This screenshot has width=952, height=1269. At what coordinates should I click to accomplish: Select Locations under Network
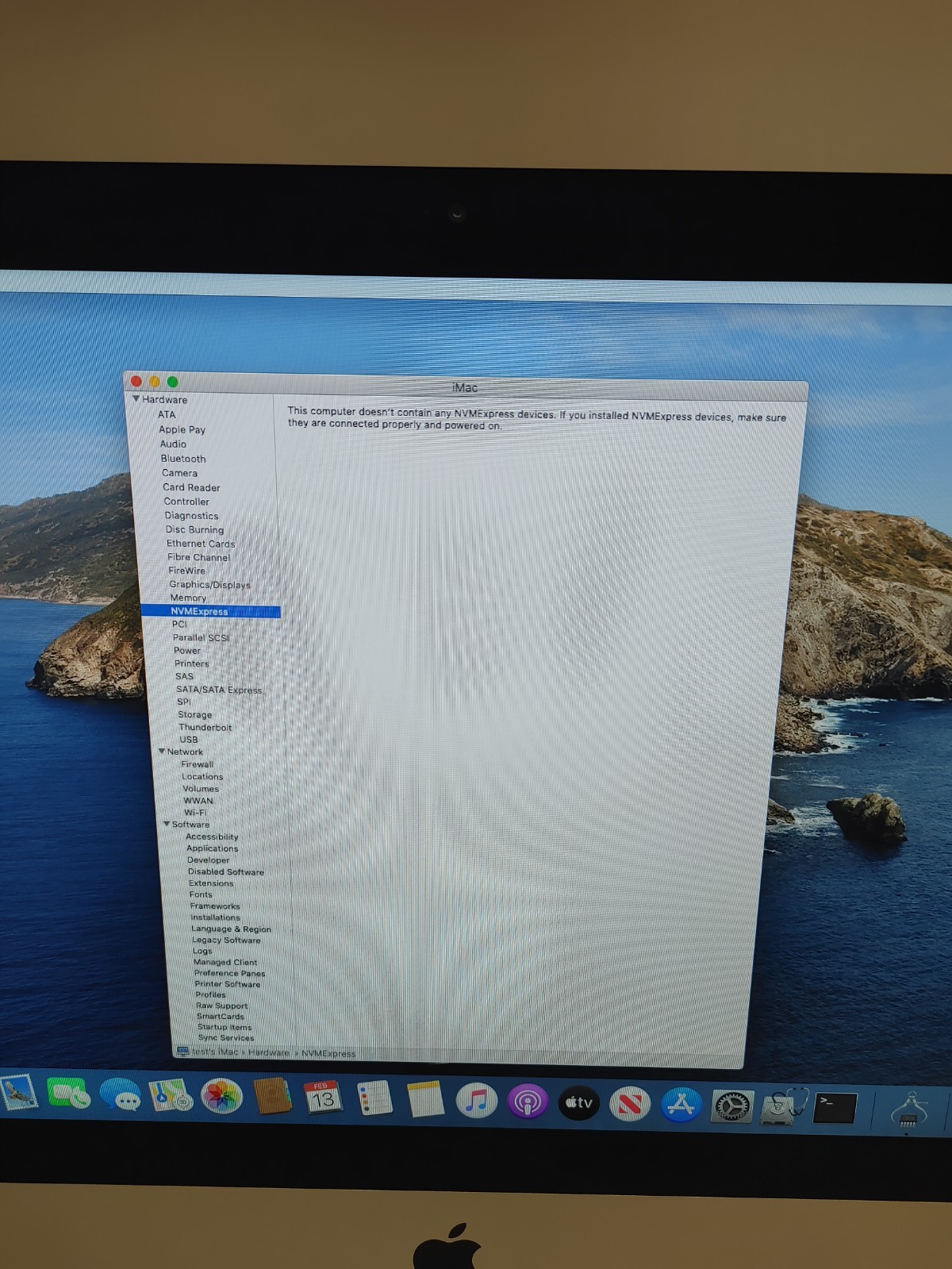(202, 776)
